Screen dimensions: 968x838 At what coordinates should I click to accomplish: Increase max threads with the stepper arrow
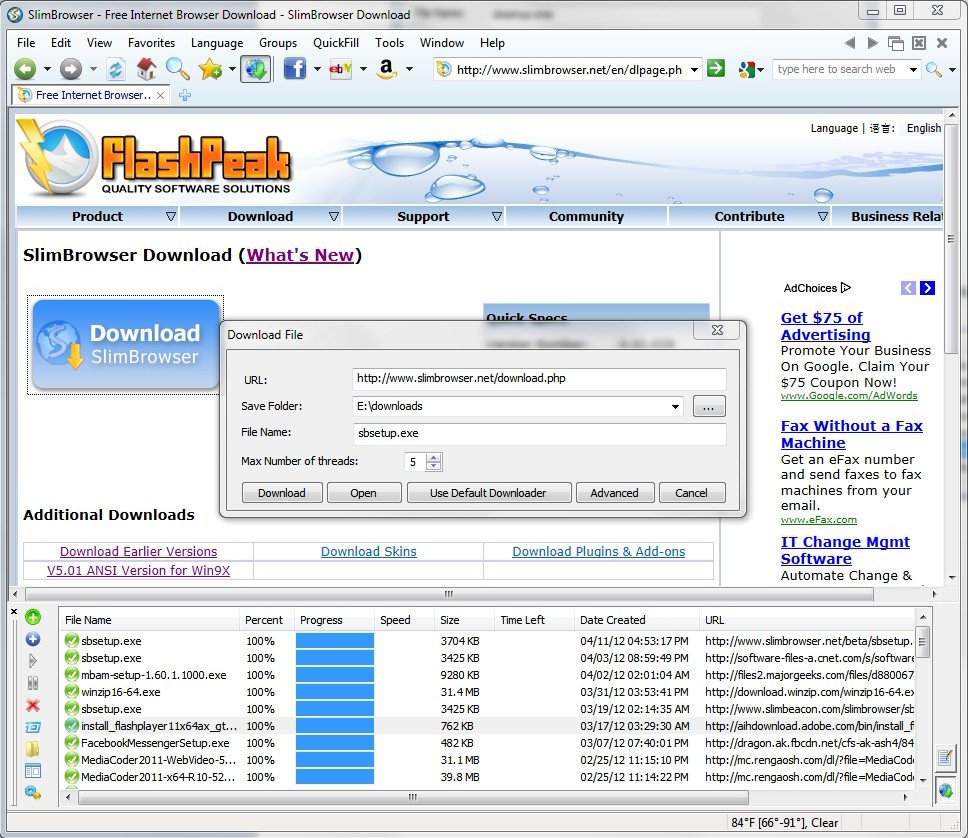pyautogui.click(x=432, y=458)
